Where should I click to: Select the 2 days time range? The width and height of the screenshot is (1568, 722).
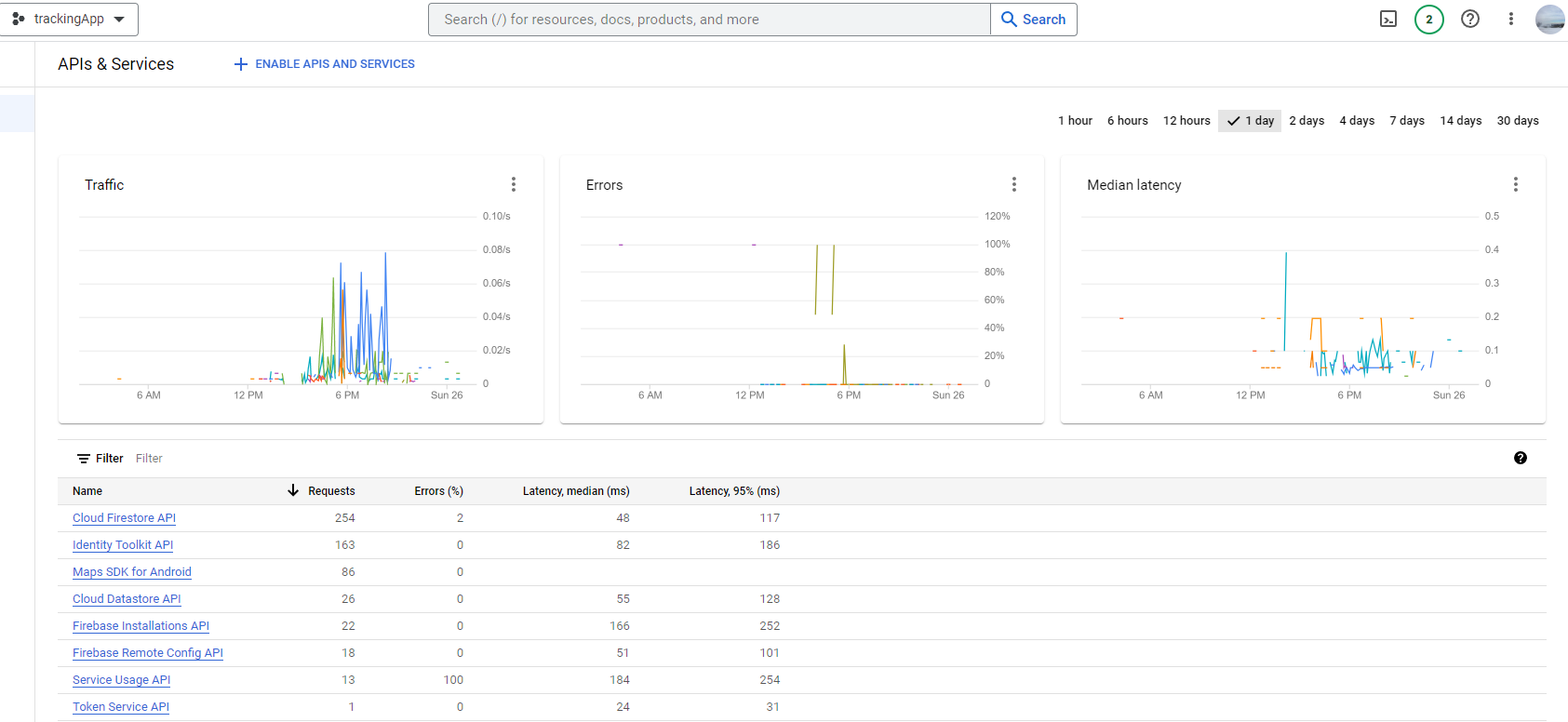1307,121
